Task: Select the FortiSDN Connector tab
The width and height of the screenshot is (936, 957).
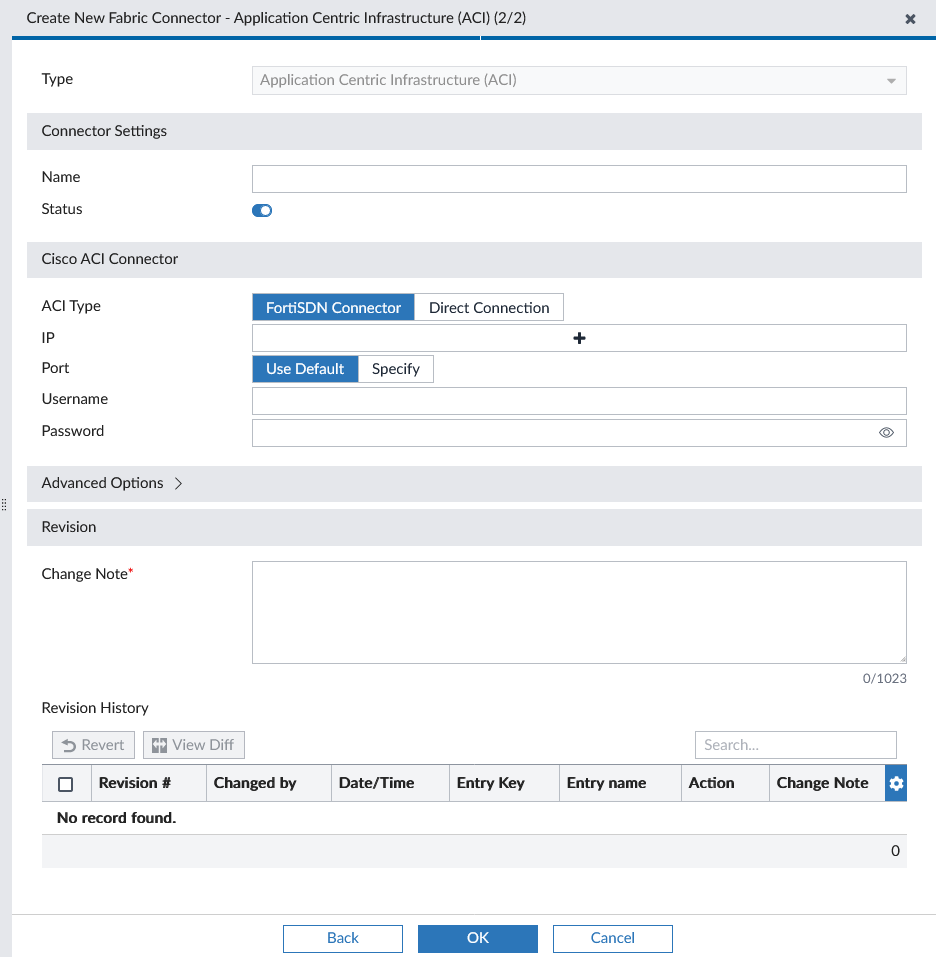Action: pyautogui.click(x=333, y=307)
